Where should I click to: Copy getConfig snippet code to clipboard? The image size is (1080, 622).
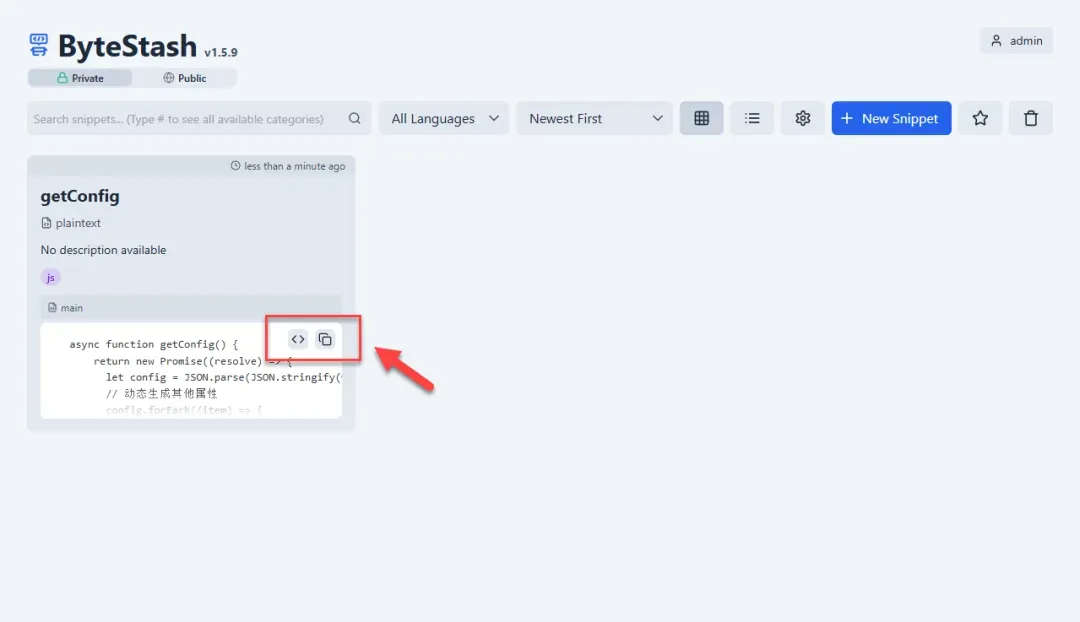[x=325, y=339]
